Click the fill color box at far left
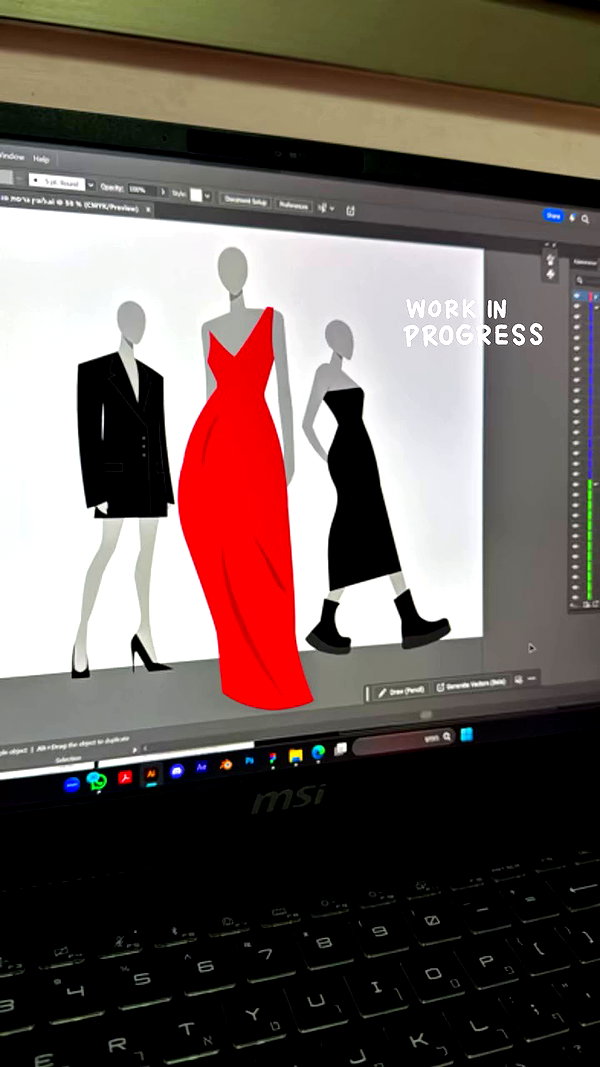The image size is (600, 1067). click(5, 177)
